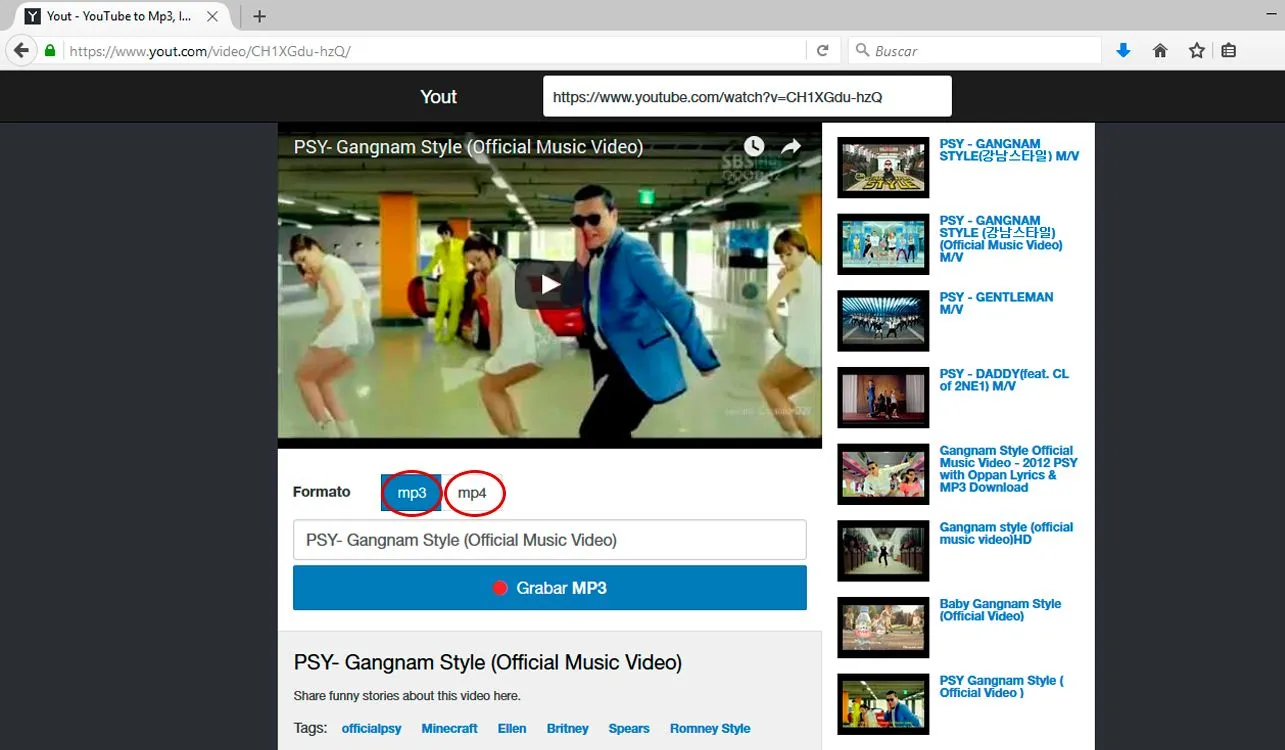1285x750 pixels.
Task: Go back with the browser back arrow
Action: coord(21,50)
